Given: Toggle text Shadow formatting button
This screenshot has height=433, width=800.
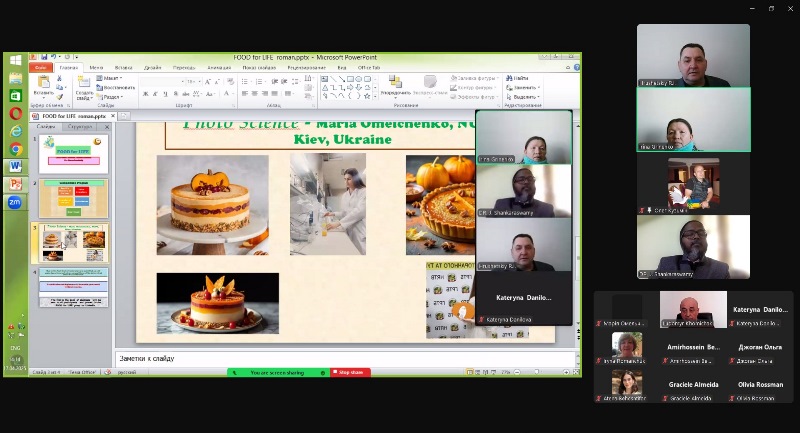Looking at the screenshot, I should point(176,94).
